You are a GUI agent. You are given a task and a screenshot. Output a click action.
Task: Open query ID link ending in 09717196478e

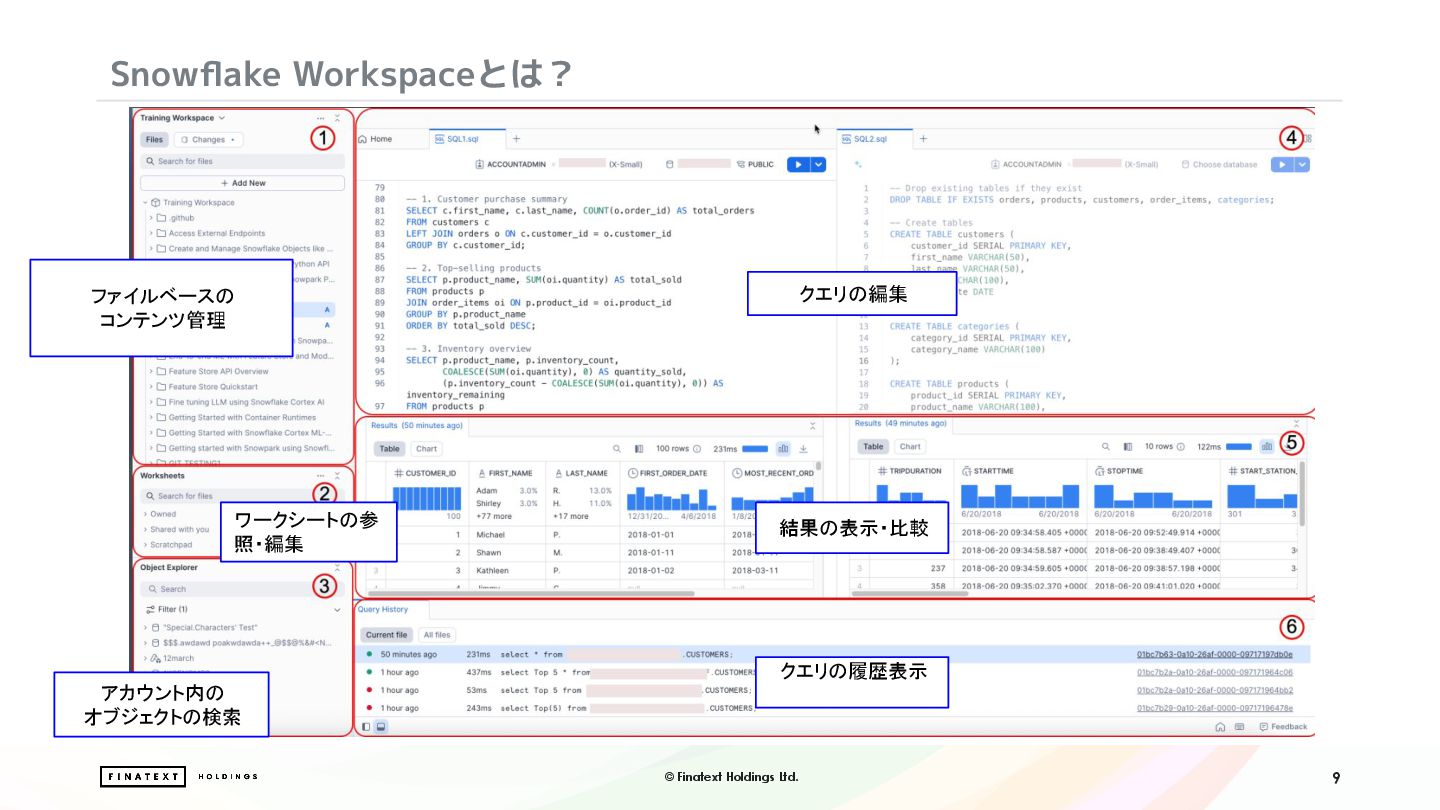click(1215, 708)
